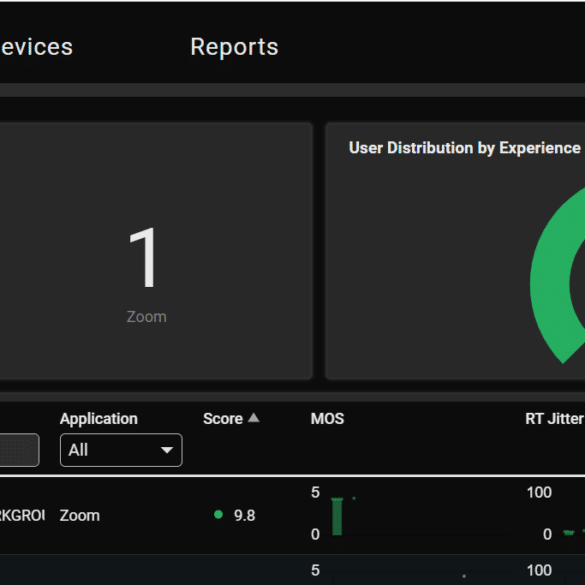Click the 9.8 score value

[x=244, y=516]
